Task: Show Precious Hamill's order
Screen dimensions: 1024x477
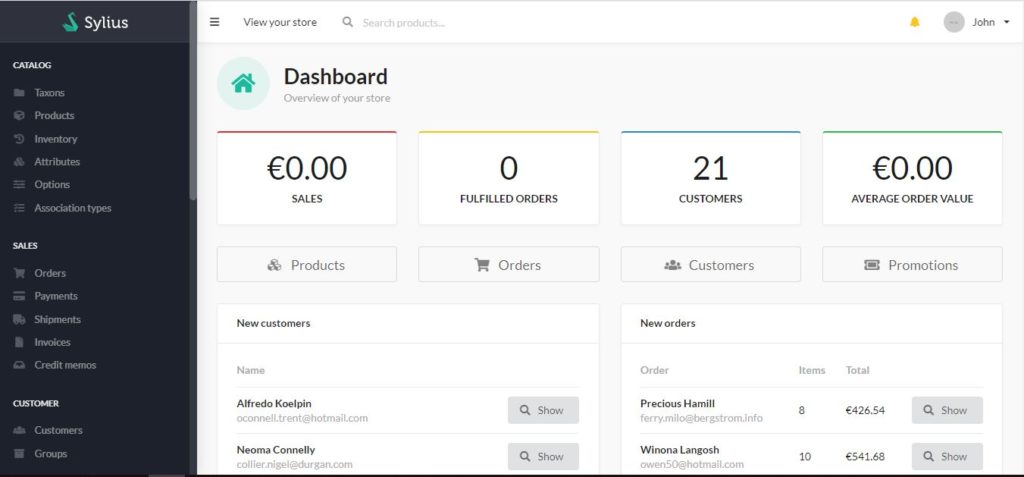Action: coord(947,410)
